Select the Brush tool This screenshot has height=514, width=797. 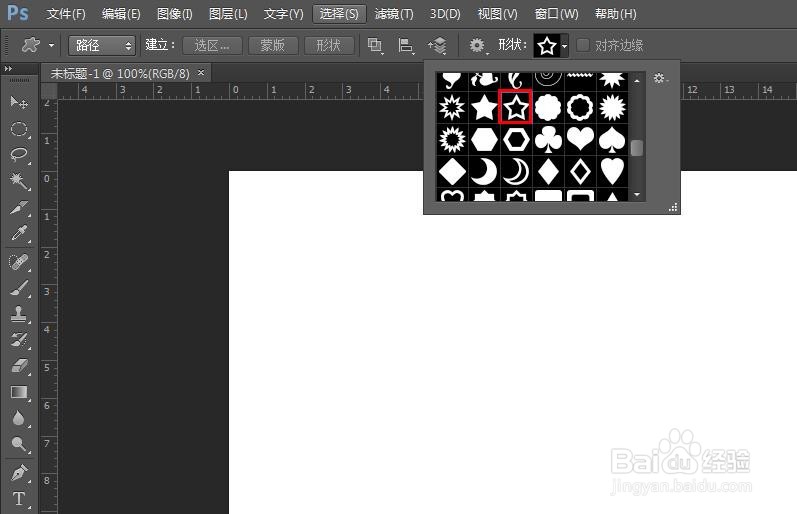click(19, 288)
